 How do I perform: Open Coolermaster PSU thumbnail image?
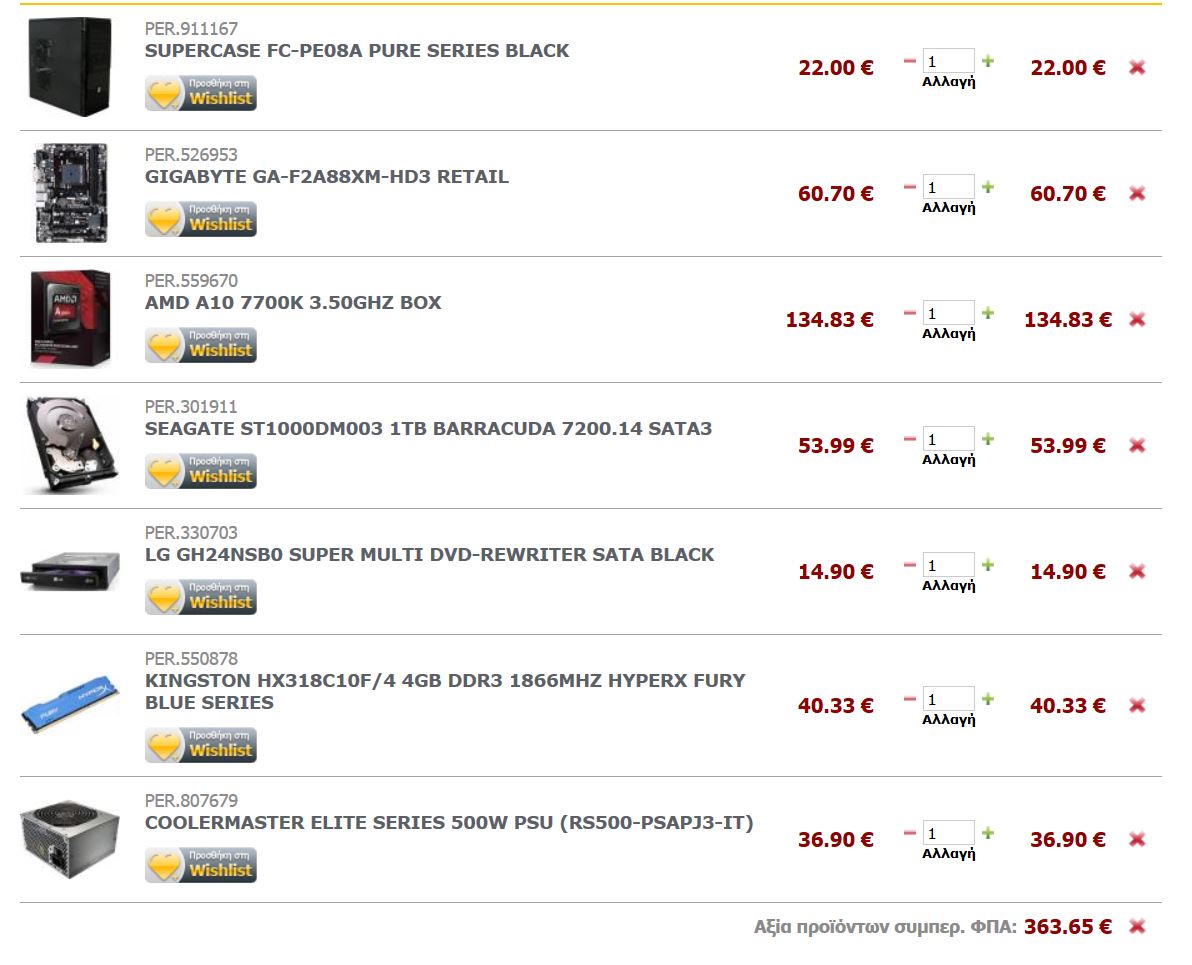click(70, 839)
